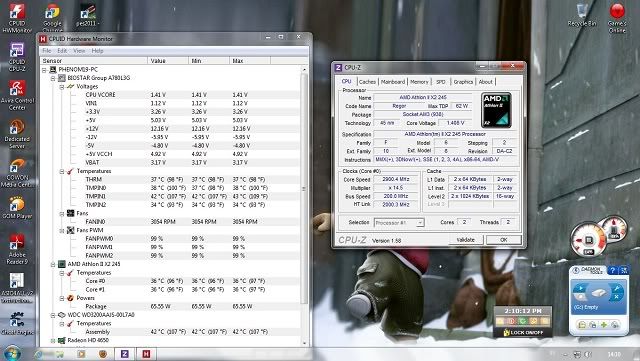Click the green plus icon in Daemon Tools gadget
Screen dimensions: 640x361
604,325
